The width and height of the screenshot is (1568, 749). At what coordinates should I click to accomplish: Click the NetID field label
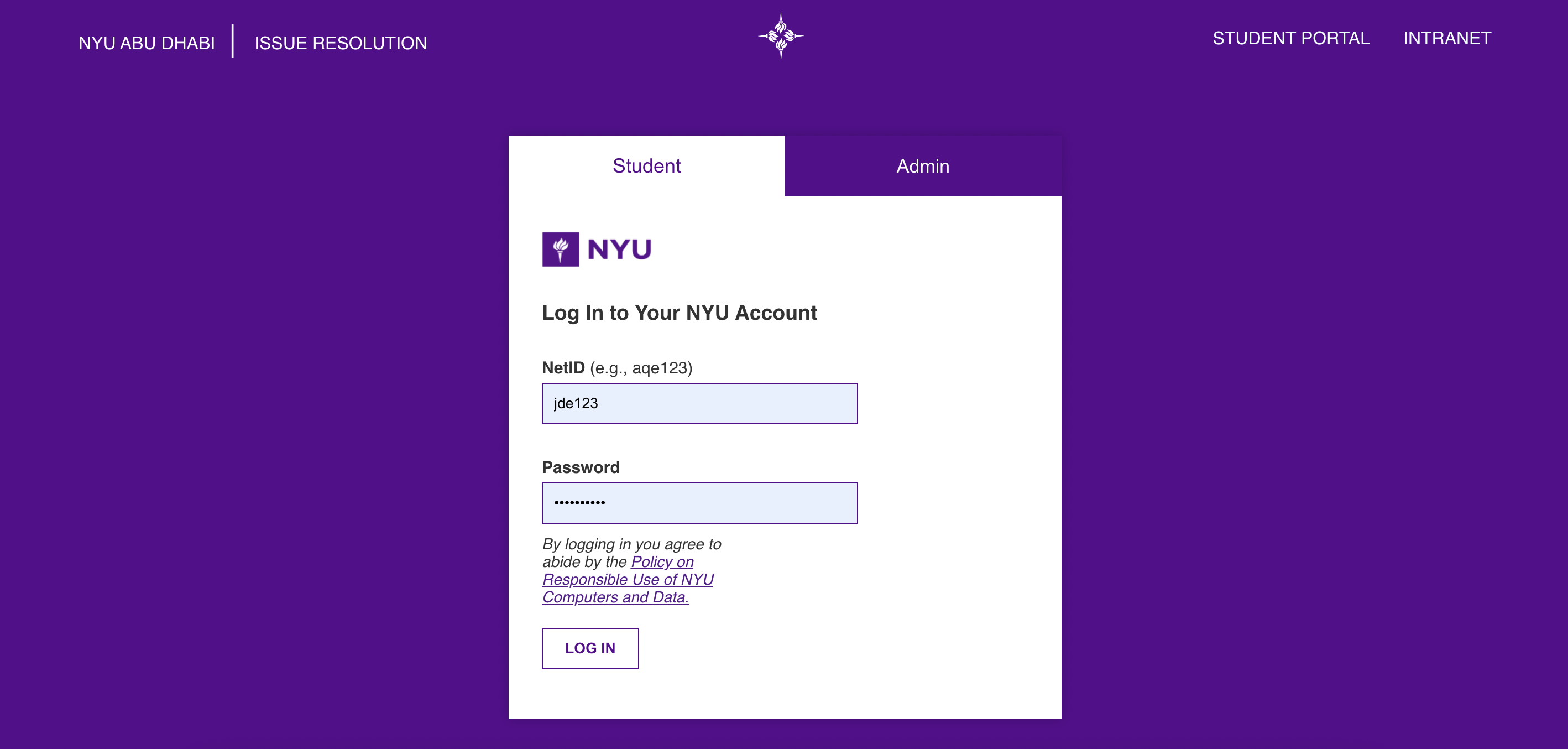(563, 368)
